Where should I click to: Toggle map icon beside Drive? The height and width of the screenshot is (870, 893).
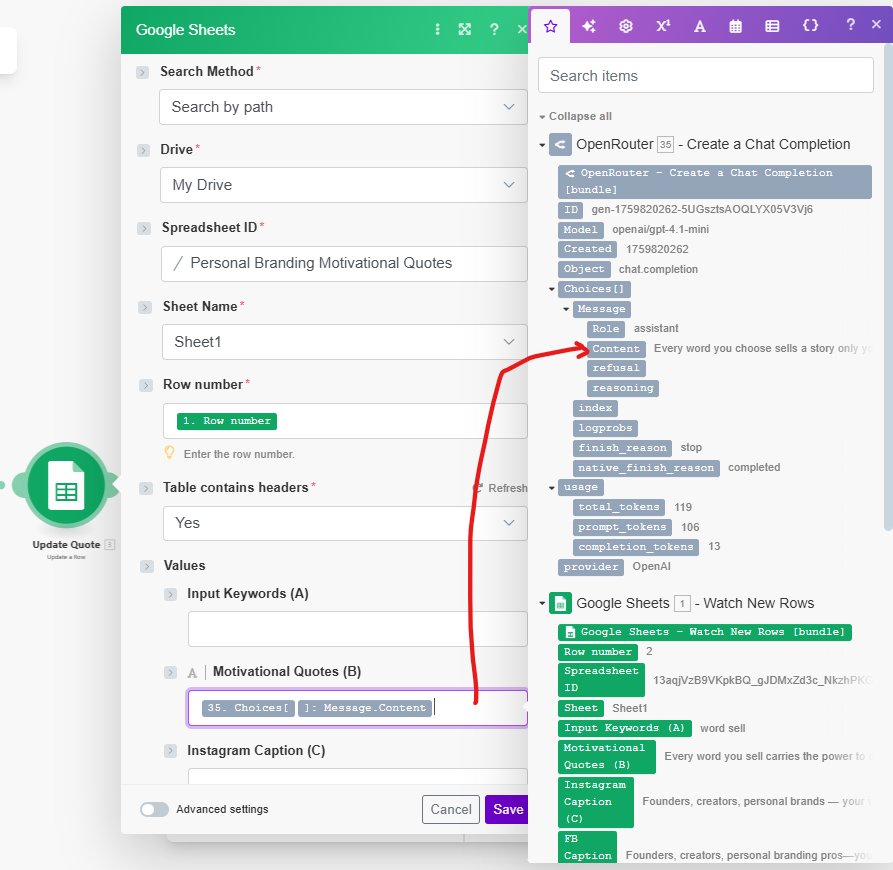click(143, 150)
